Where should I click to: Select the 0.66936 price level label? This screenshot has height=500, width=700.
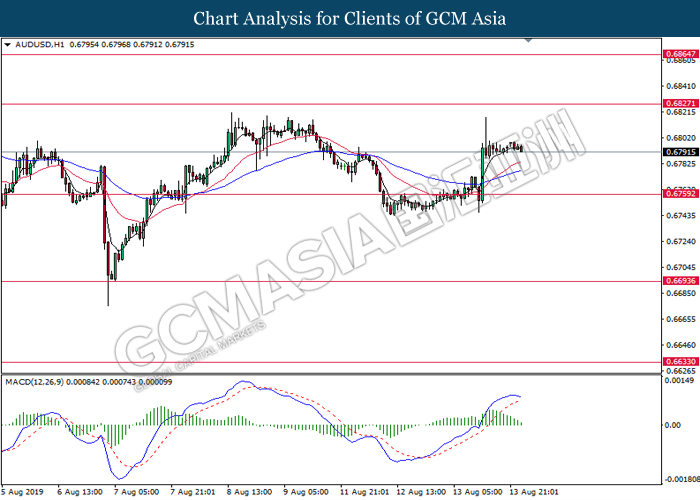[681, 281]
